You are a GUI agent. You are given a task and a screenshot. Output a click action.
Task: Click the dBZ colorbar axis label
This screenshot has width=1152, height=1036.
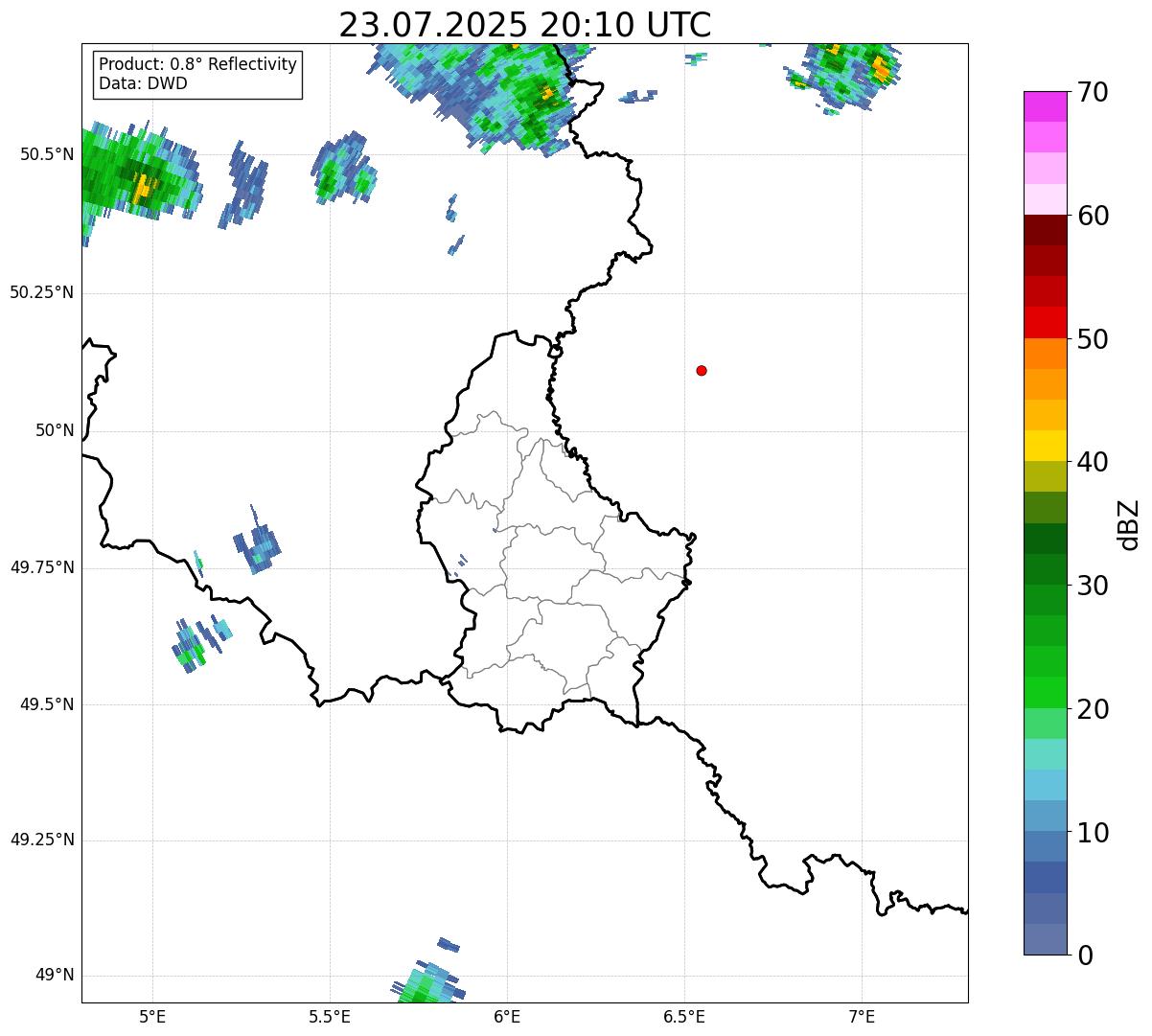[1129, 524]
